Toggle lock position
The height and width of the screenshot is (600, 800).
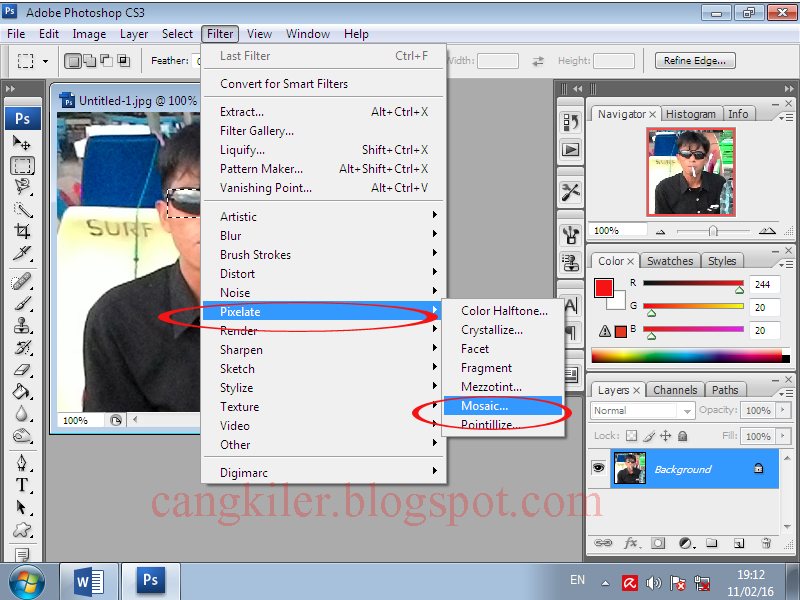click(x=665, y=436)
